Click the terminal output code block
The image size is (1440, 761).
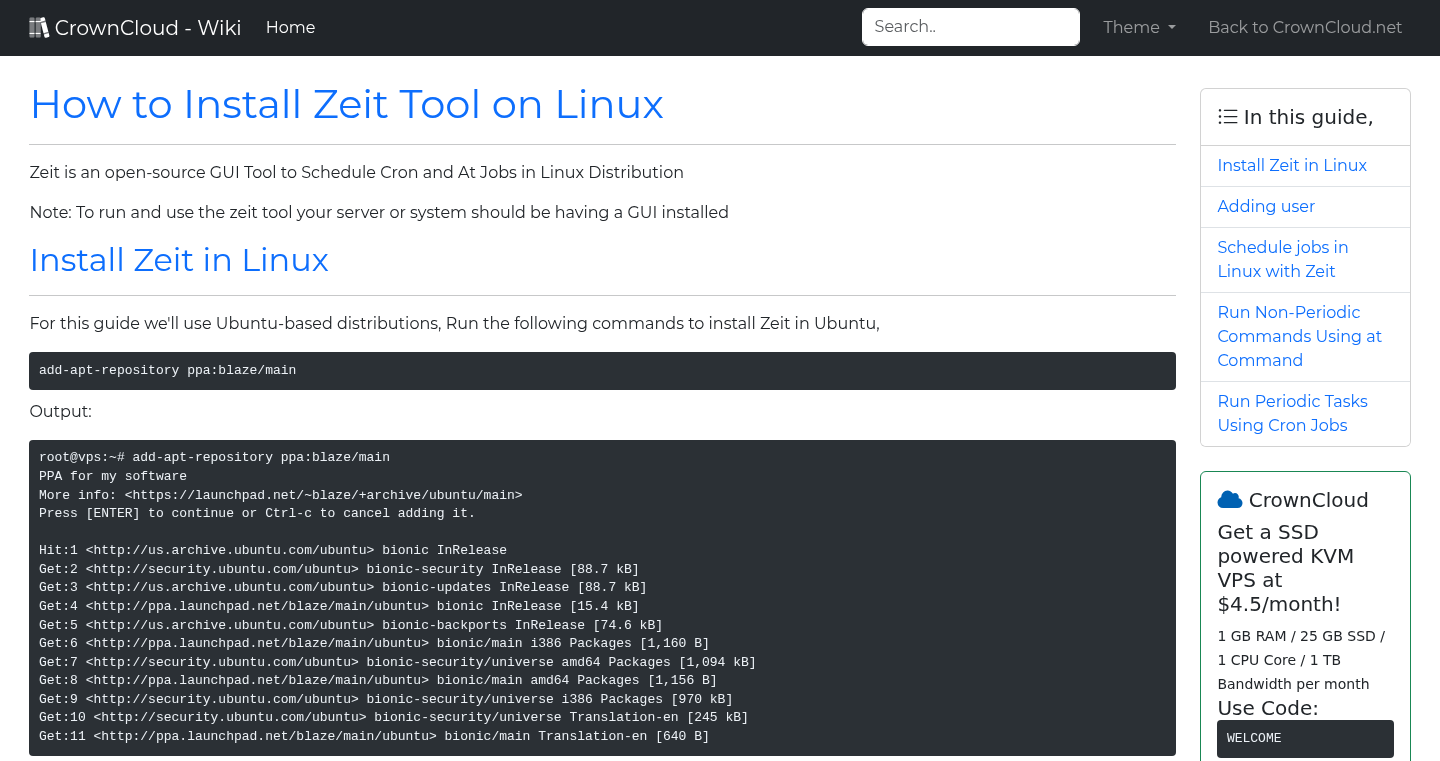tap(602, 596)
